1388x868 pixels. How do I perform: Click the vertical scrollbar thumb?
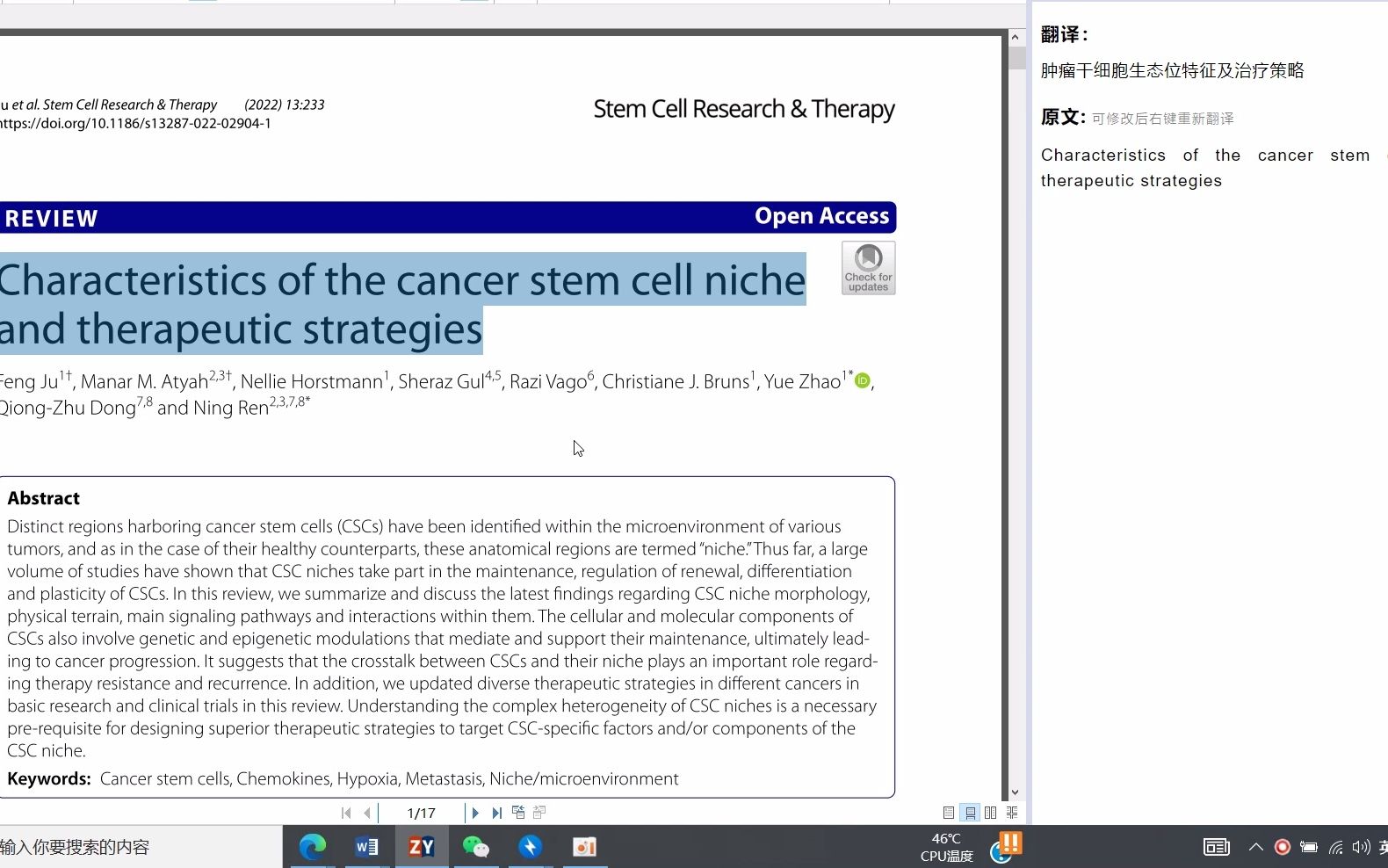click(x=1016, y=58)
